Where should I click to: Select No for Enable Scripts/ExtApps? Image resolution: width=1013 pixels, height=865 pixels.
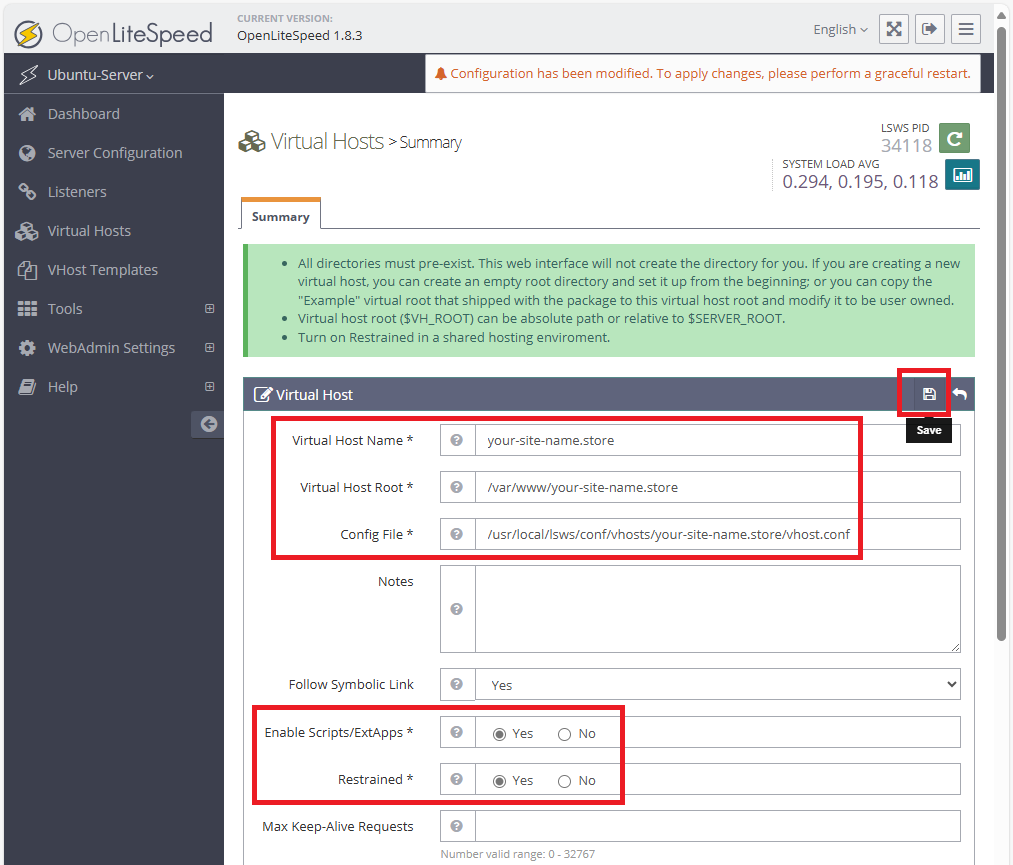point(565,735)
